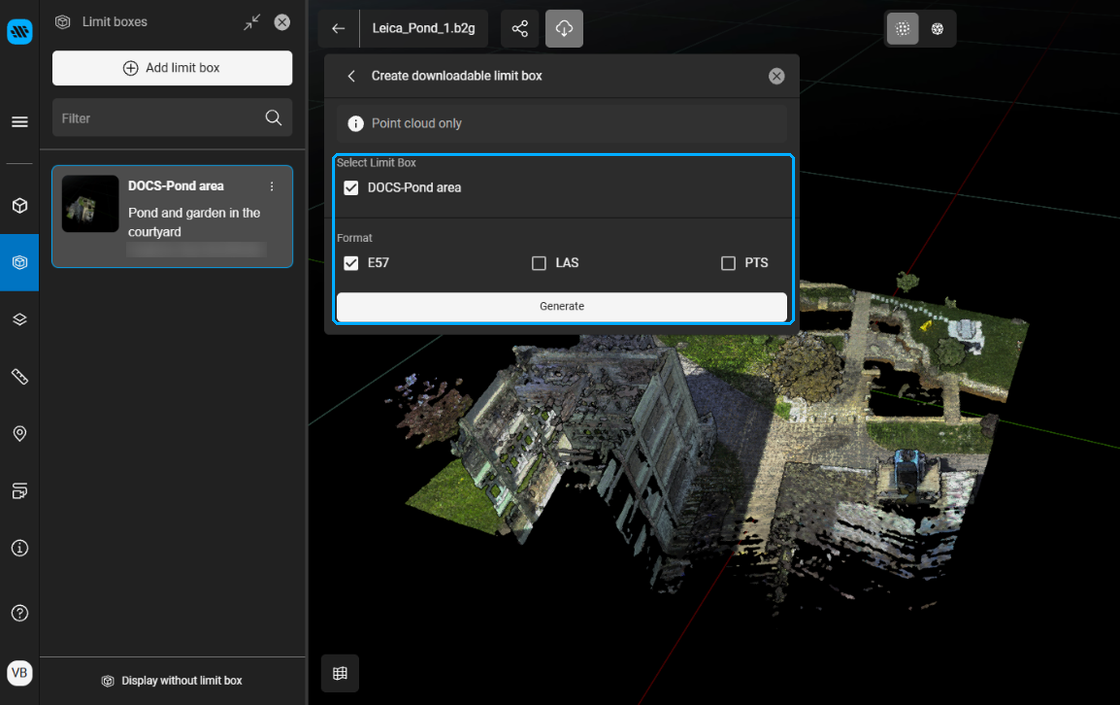Open the 3D model cube sidebar icon

(x=19, y=206)
